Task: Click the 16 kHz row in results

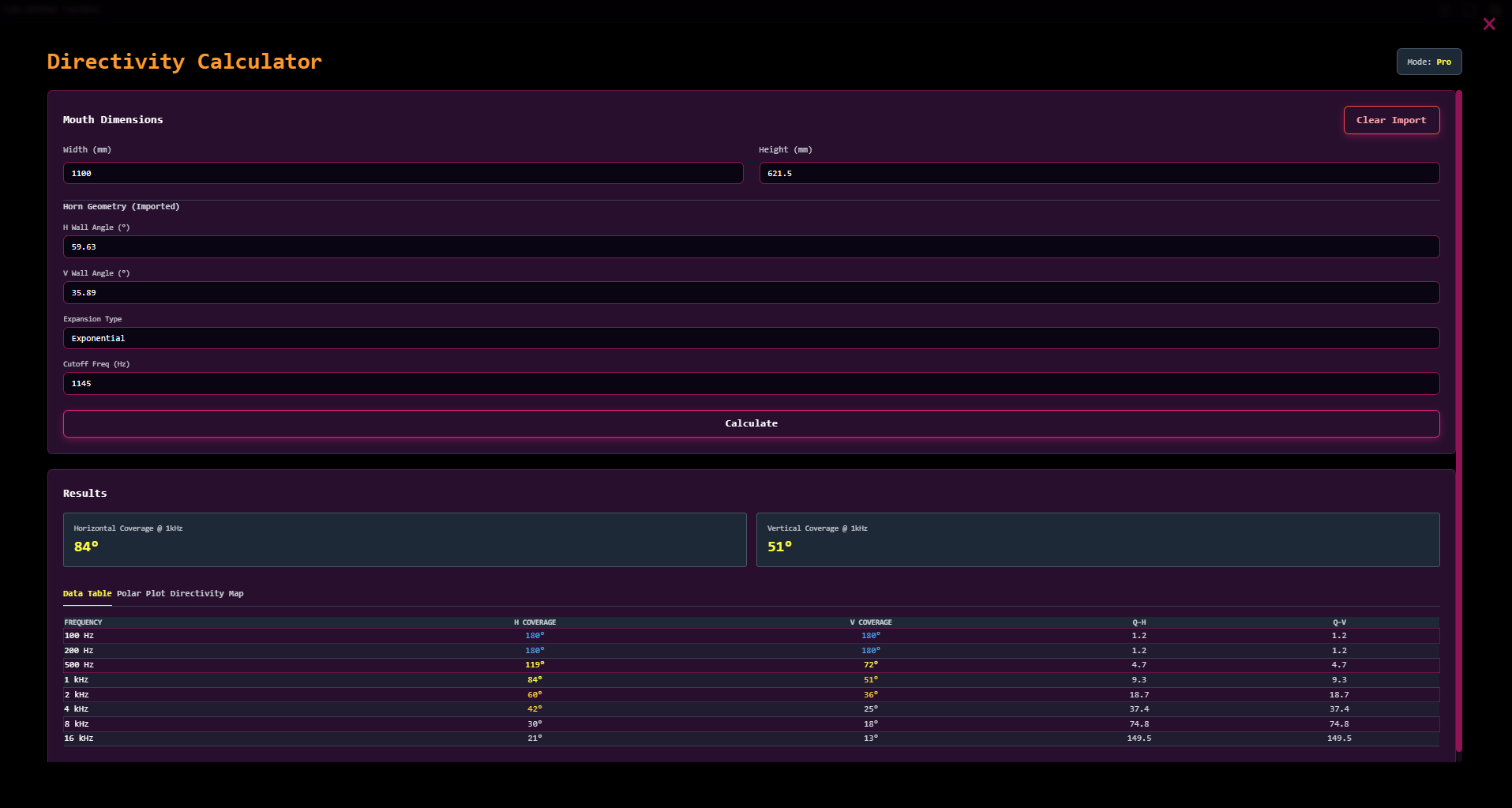Action: click(751, 738)
